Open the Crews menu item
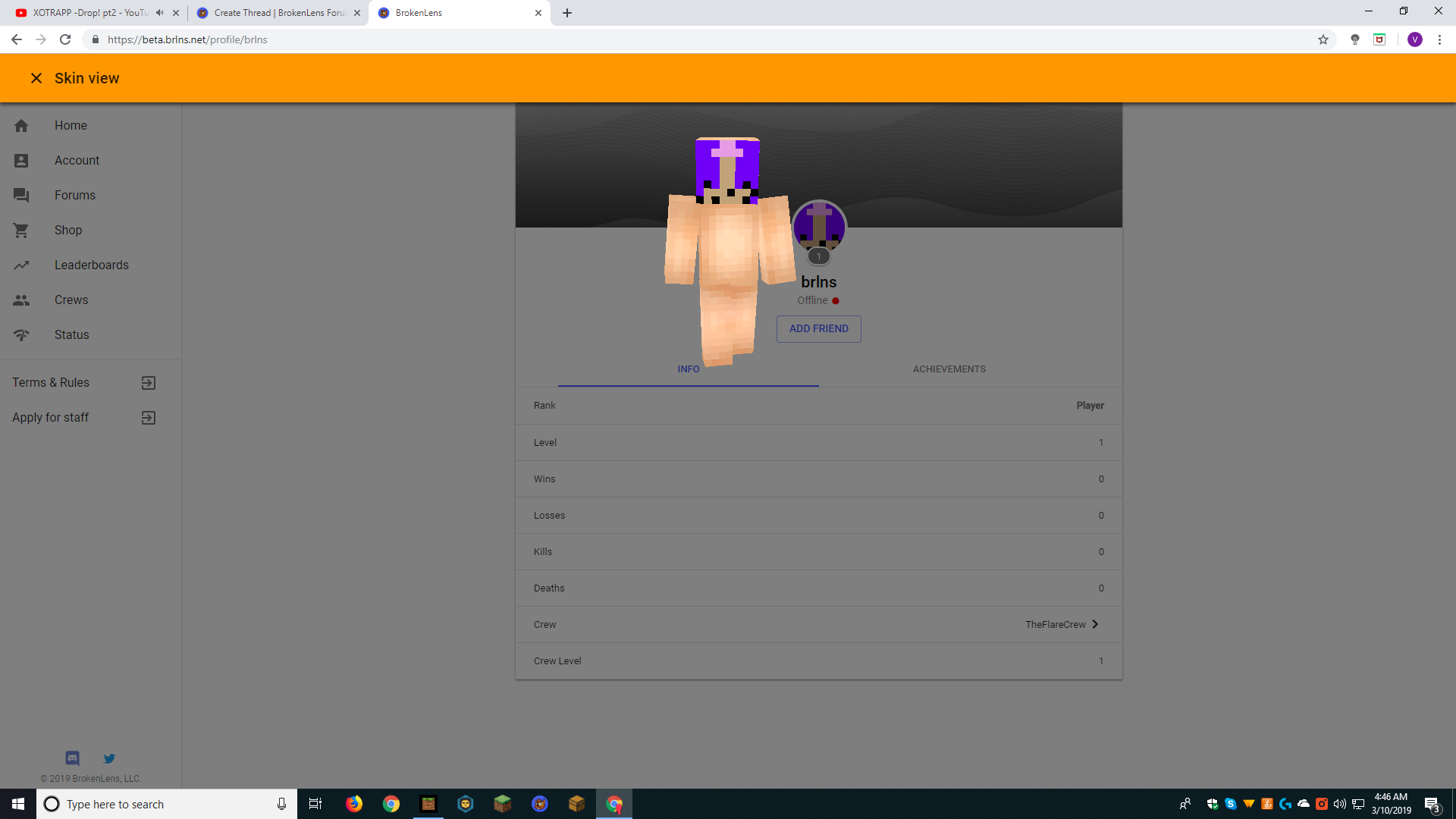 tap(91, 300)
